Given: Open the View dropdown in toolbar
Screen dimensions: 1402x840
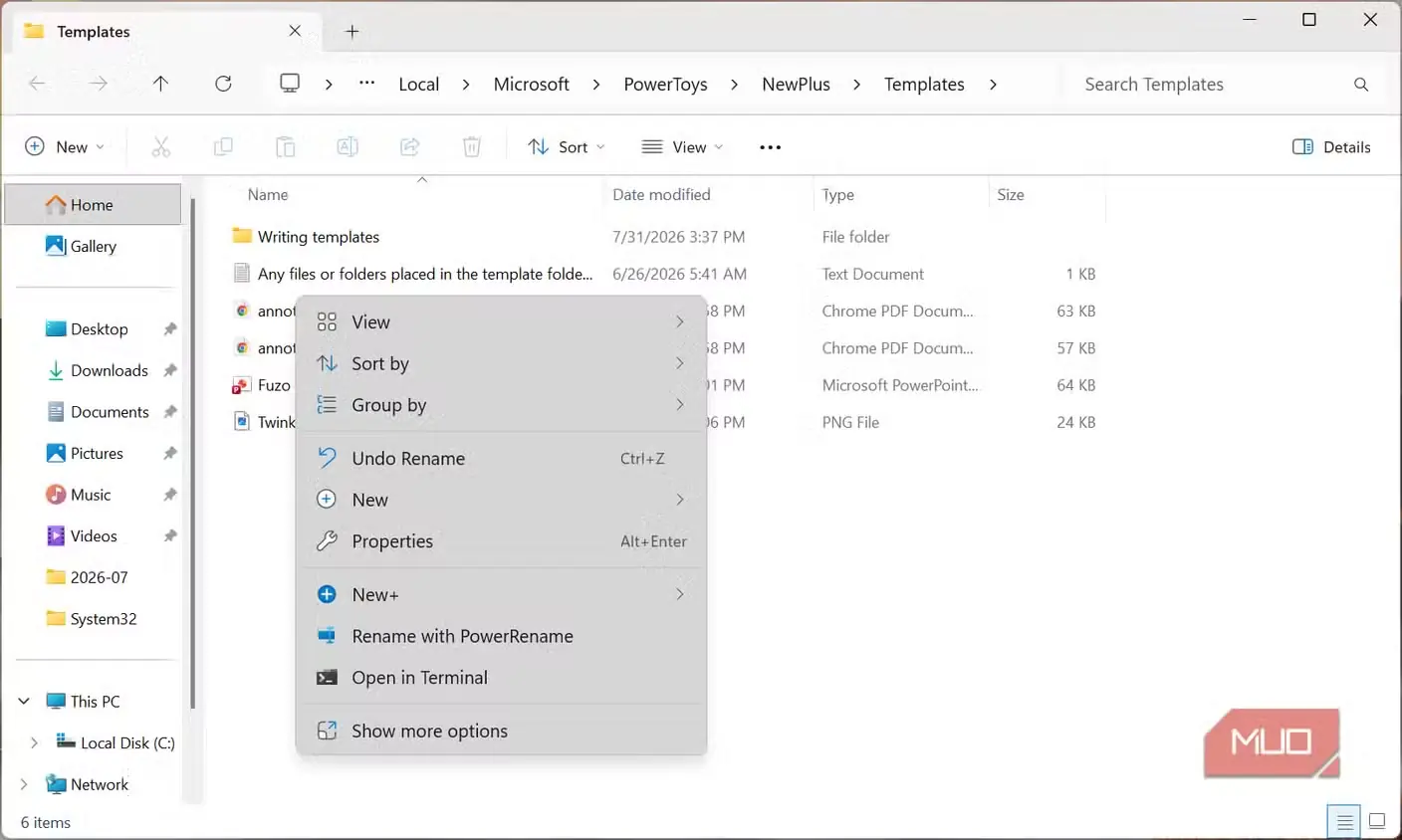Looking at the screenshot, I should [683, 147].
